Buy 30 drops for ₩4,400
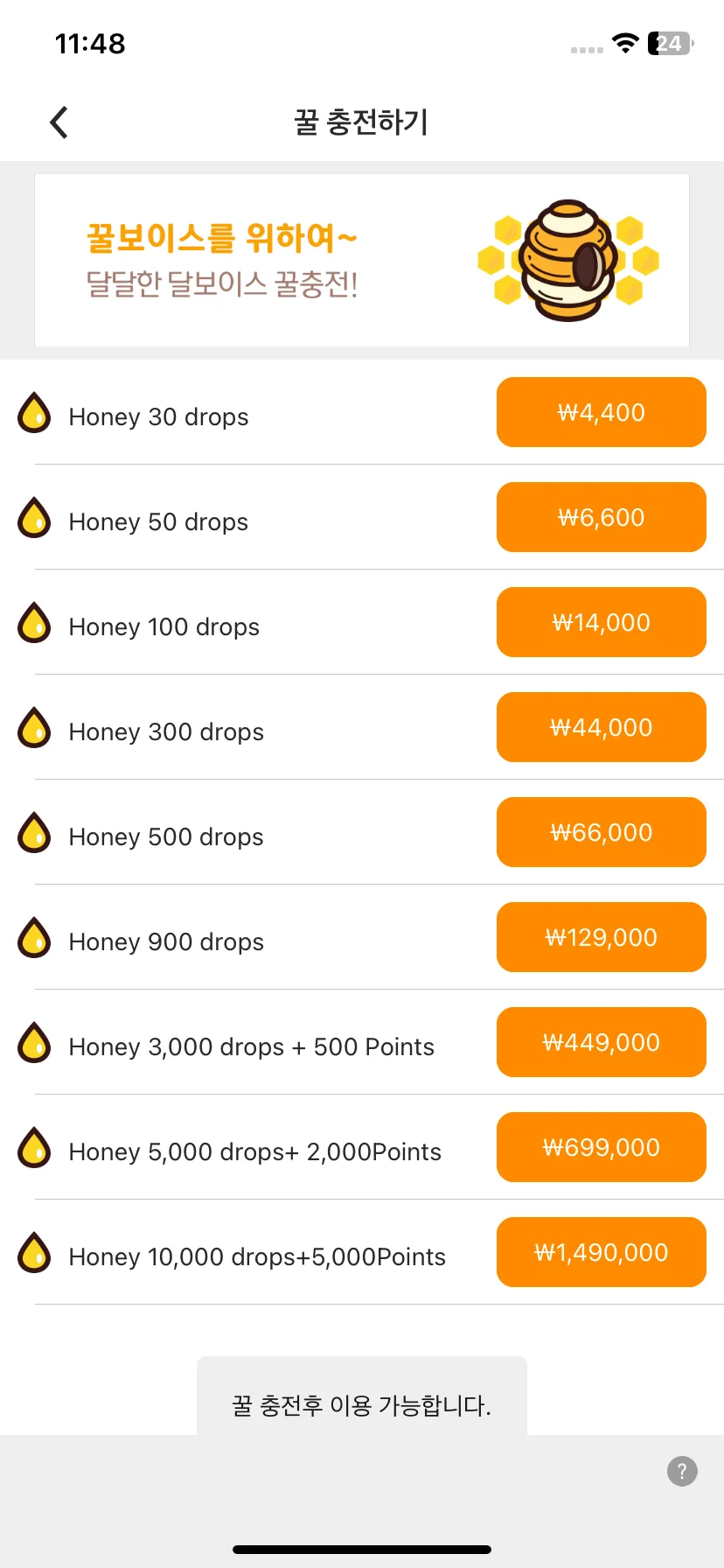 (x=602, y=412)
